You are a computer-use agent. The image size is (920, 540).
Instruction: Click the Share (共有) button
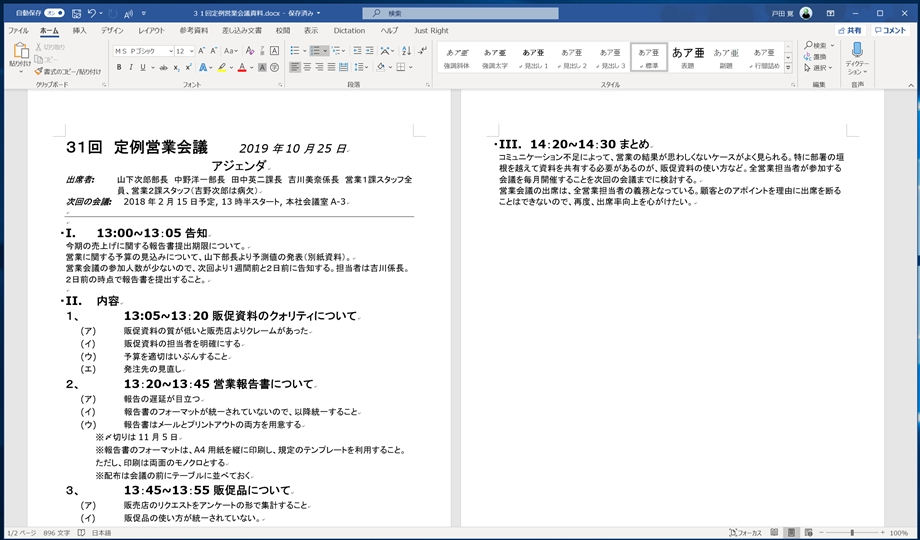pos(850,31)
